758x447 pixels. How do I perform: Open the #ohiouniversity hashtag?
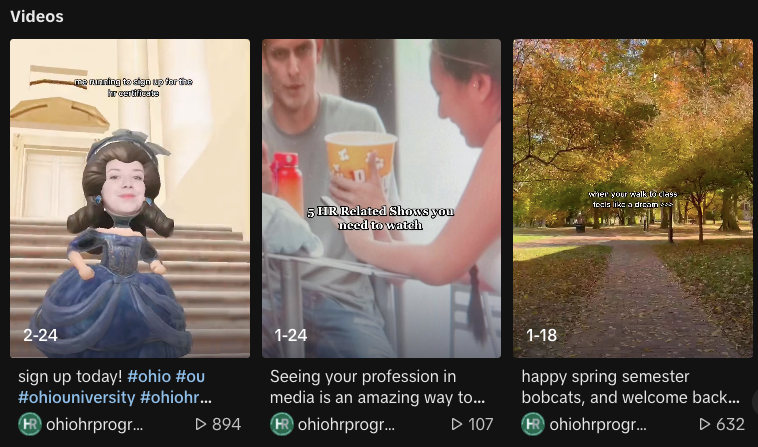77,397
